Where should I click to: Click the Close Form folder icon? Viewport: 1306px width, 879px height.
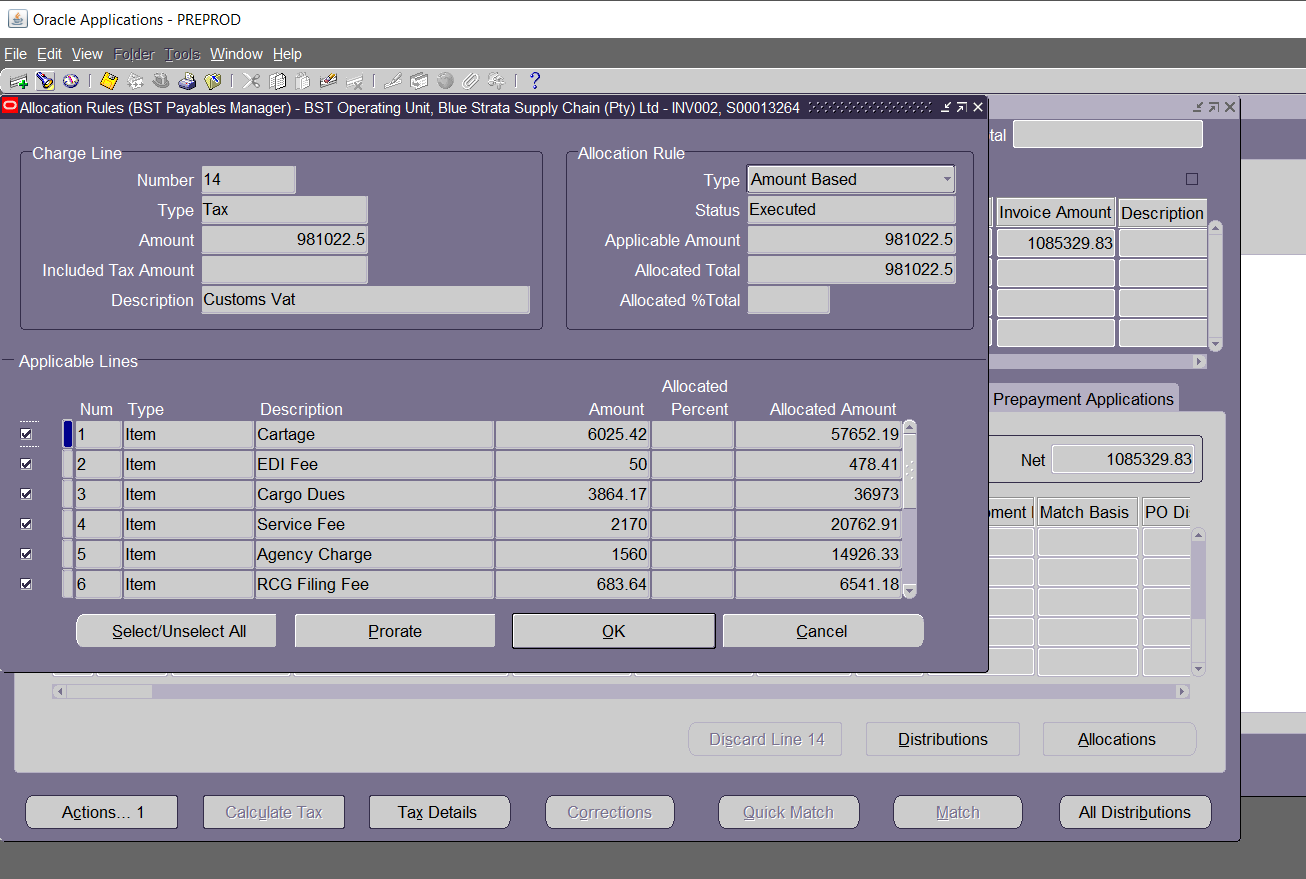click(x=213, y=81)
